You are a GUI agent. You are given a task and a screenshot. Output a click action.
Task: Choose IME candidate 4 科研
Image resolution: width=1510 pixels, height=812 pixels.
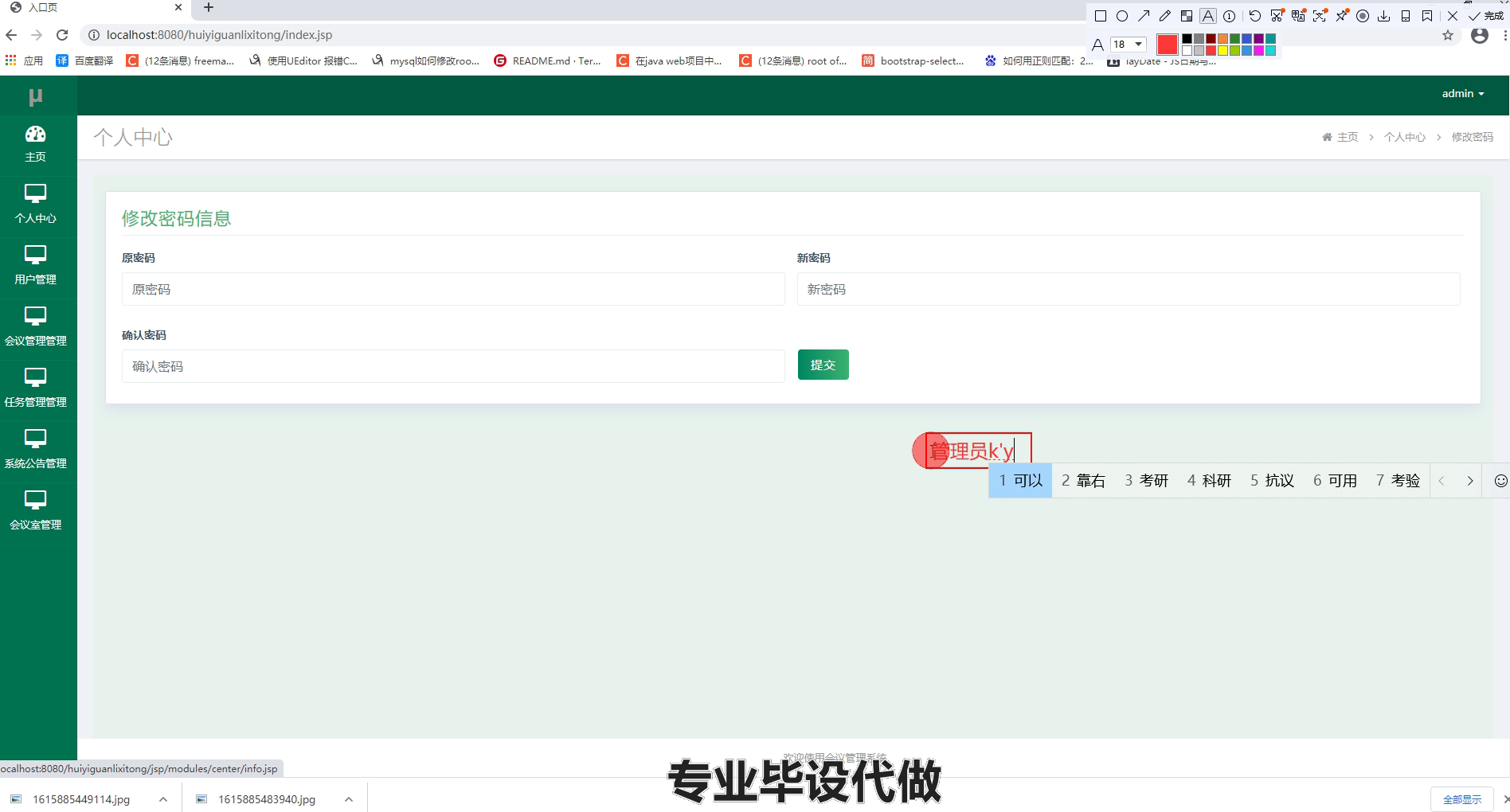pyautogui.click(x=1209, y=481)
